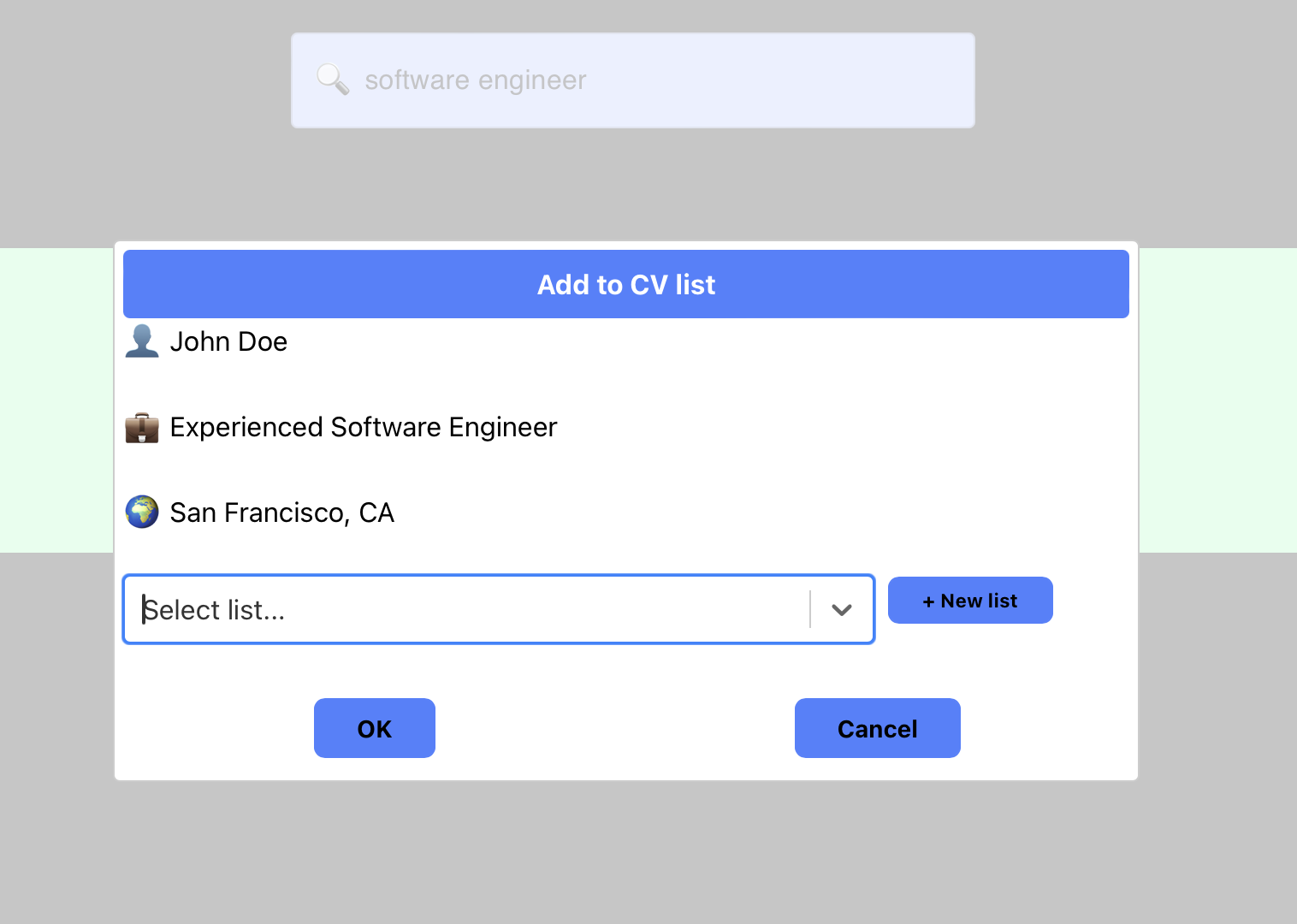Click the "San Francisco, CA" location text

click(x=282, y=512)
